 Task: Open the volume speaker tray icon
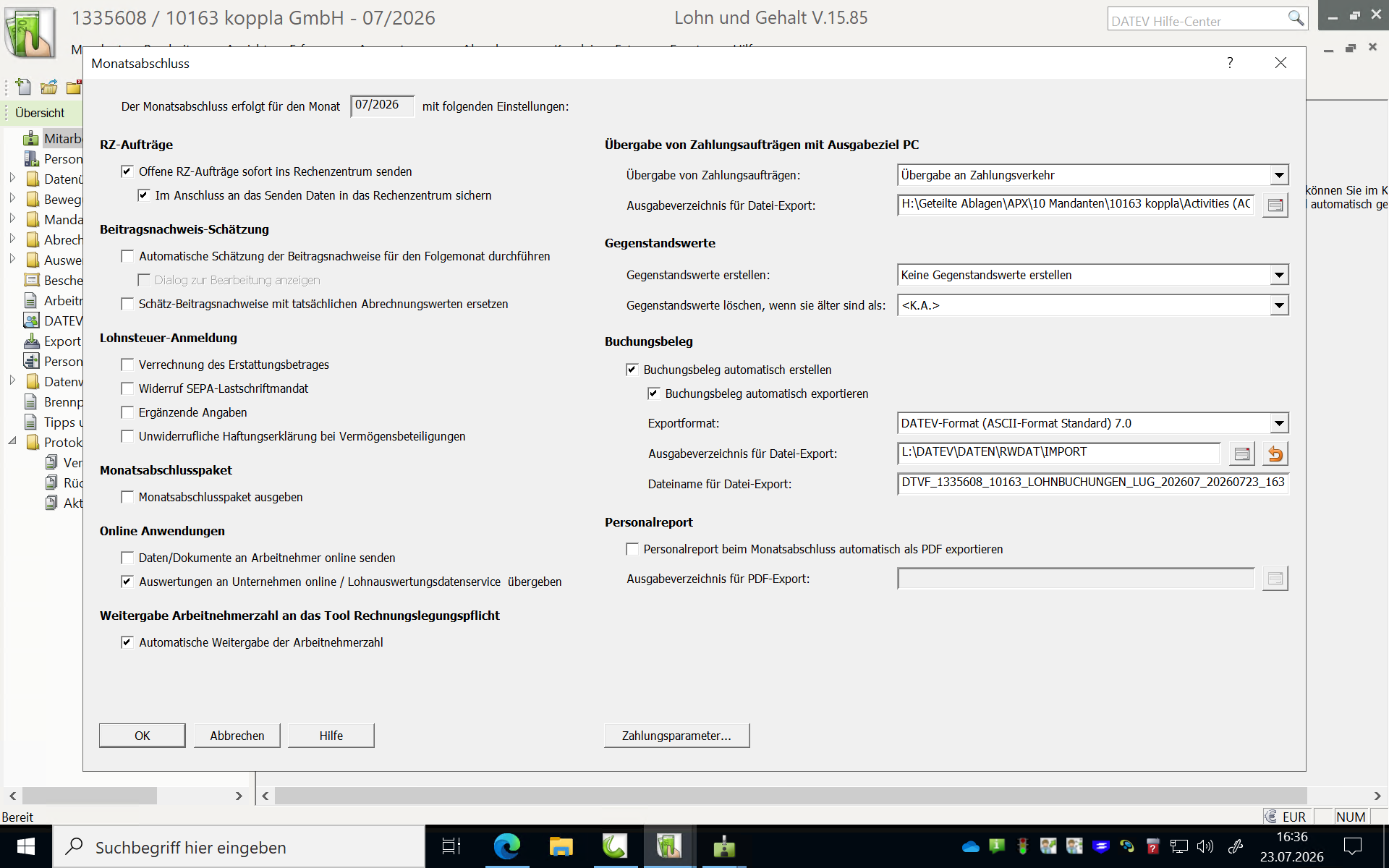pyautogui.click(x=1205, y=846)
